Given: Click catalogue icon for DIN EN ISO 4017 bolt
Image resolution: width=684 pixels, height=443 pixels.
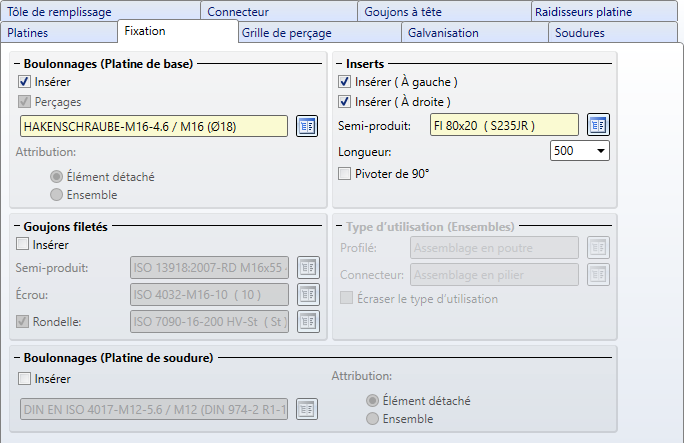Looking at the screenshot, I should point(307,409).
